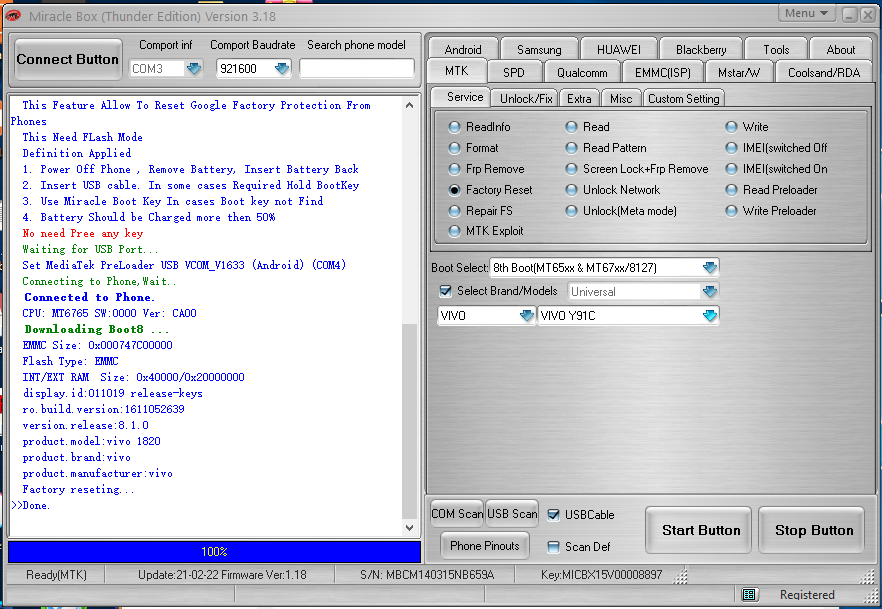The height and width of the screenshot is (609, 882).
Task: Select the MTK tab
Action: point(456,71)
